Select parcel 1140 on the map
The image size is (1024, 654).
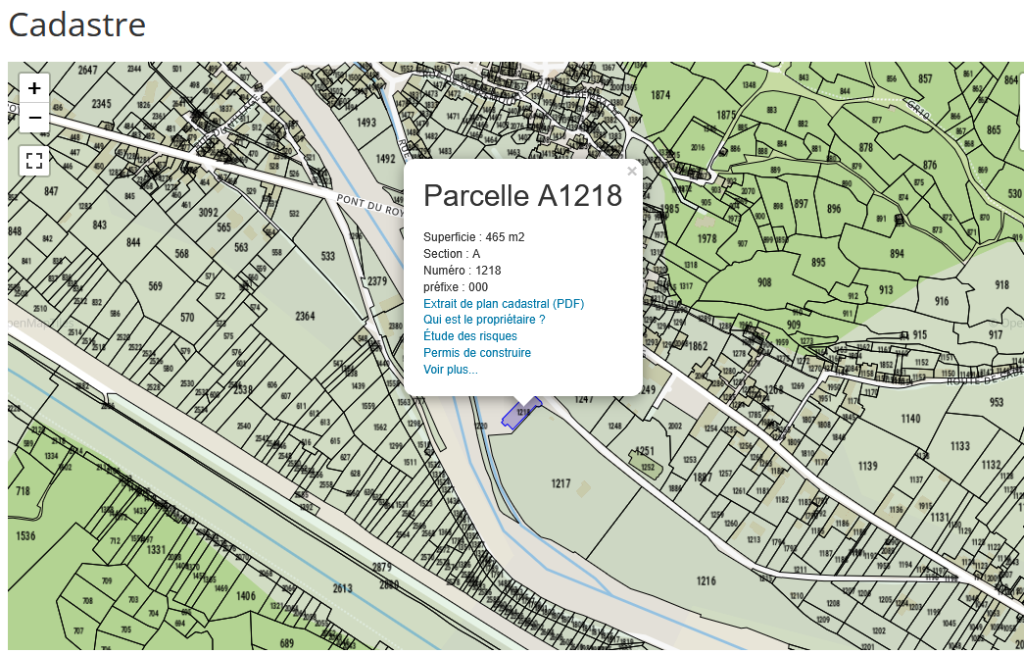pos(910,419)
